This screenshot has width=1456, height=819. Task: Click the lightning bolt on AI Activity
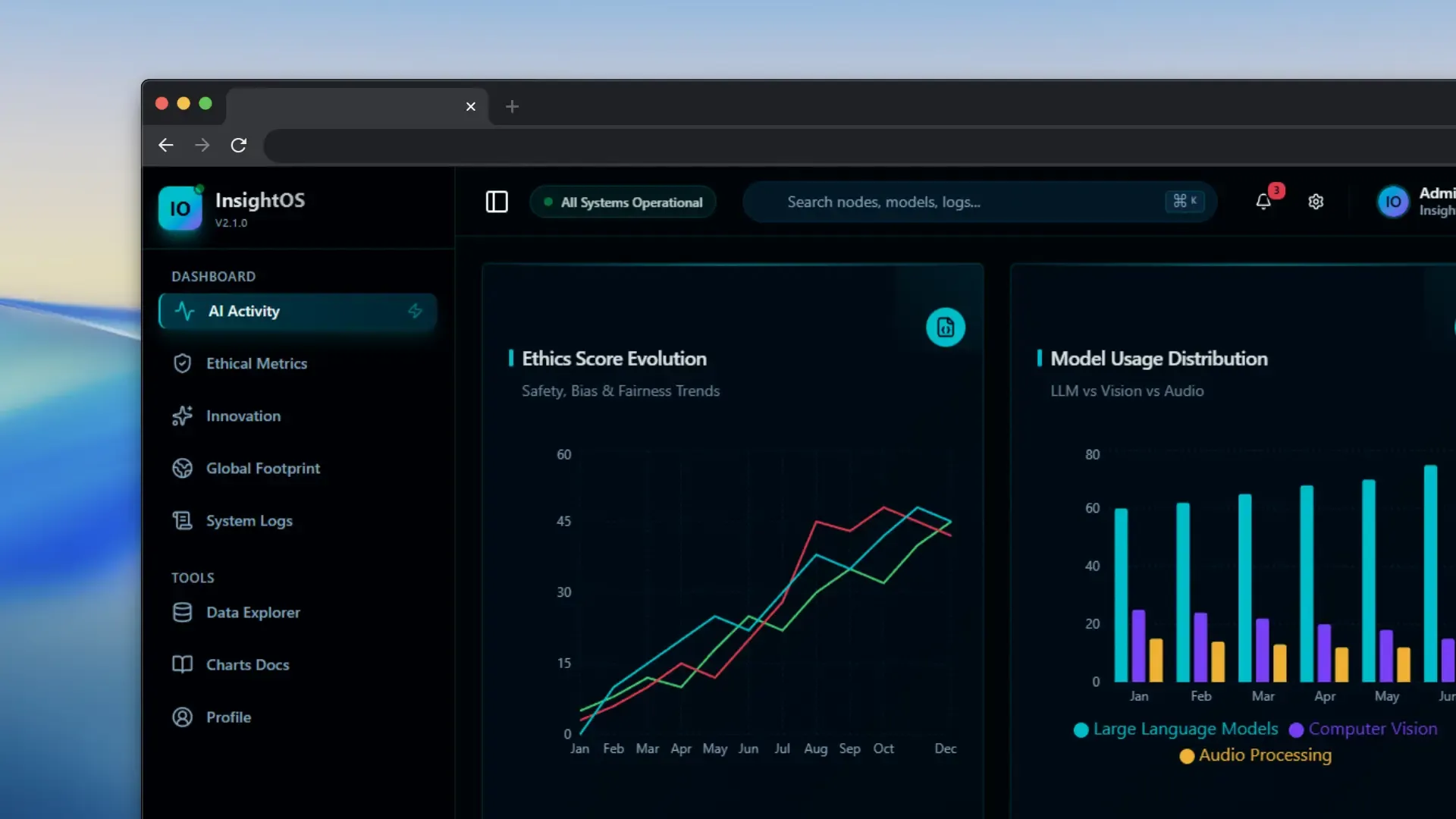pyautogui.click(x=415, y=311)
